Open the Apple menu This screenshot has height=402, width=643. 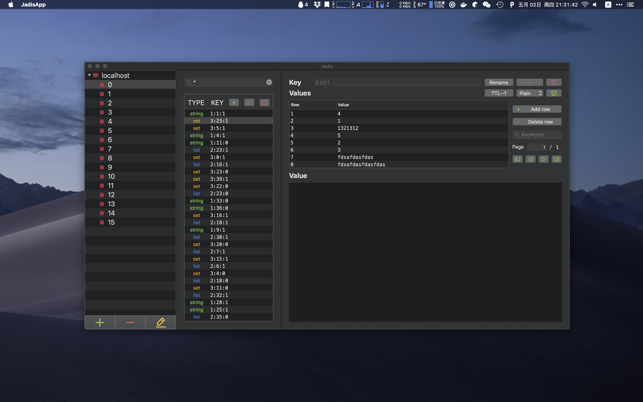tap(11, 5)
